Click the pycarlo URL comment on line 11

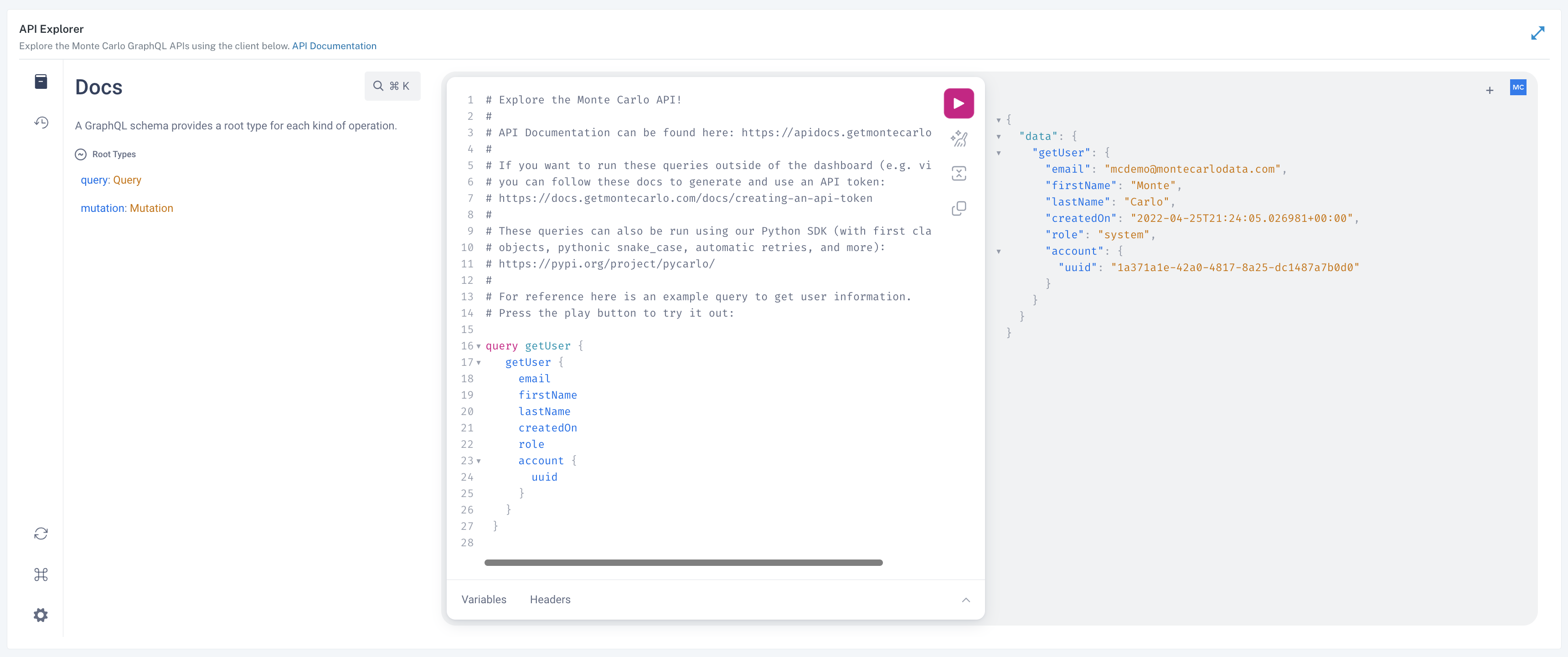click(x=606, y=264)
